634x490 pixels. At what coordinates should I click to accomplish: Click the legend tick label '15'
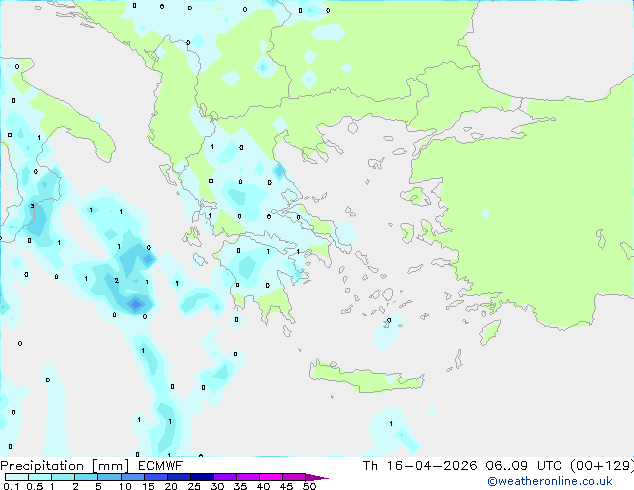(148, 486)
